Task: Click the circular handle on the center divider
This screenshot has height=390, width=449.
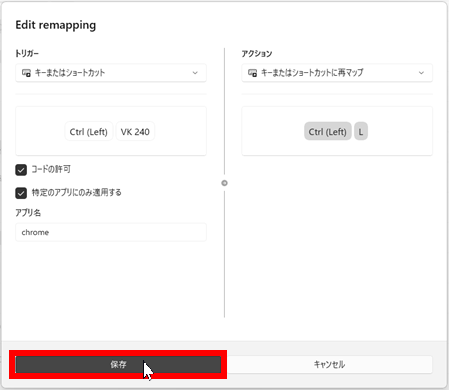Action: 224,183
